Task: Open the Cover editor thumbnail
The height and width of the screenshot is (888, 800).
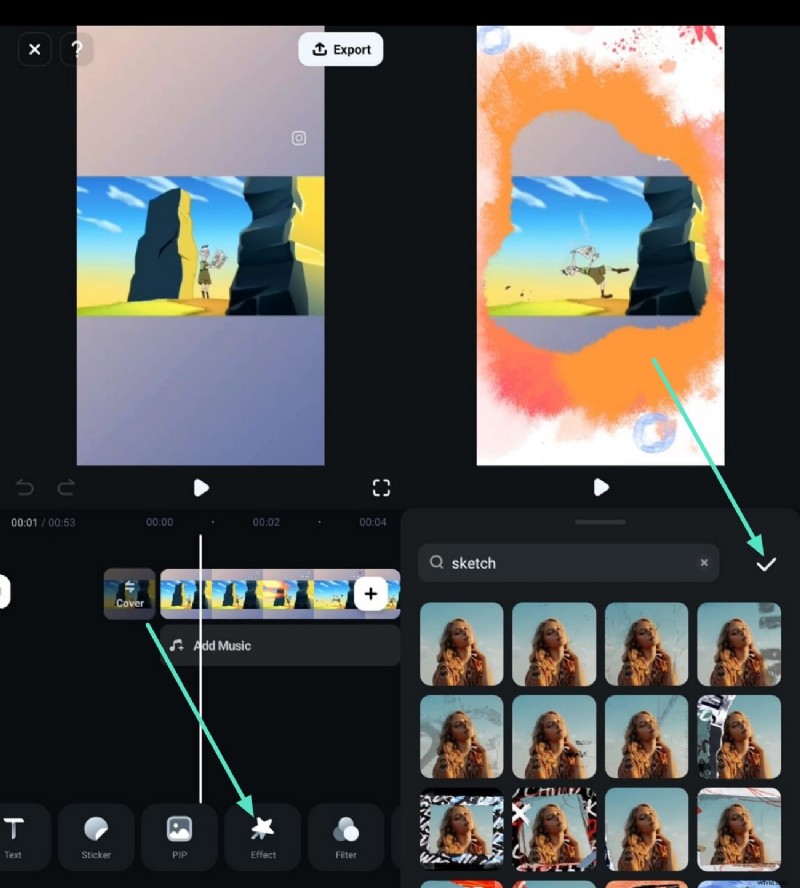Action: pos(129,594)
